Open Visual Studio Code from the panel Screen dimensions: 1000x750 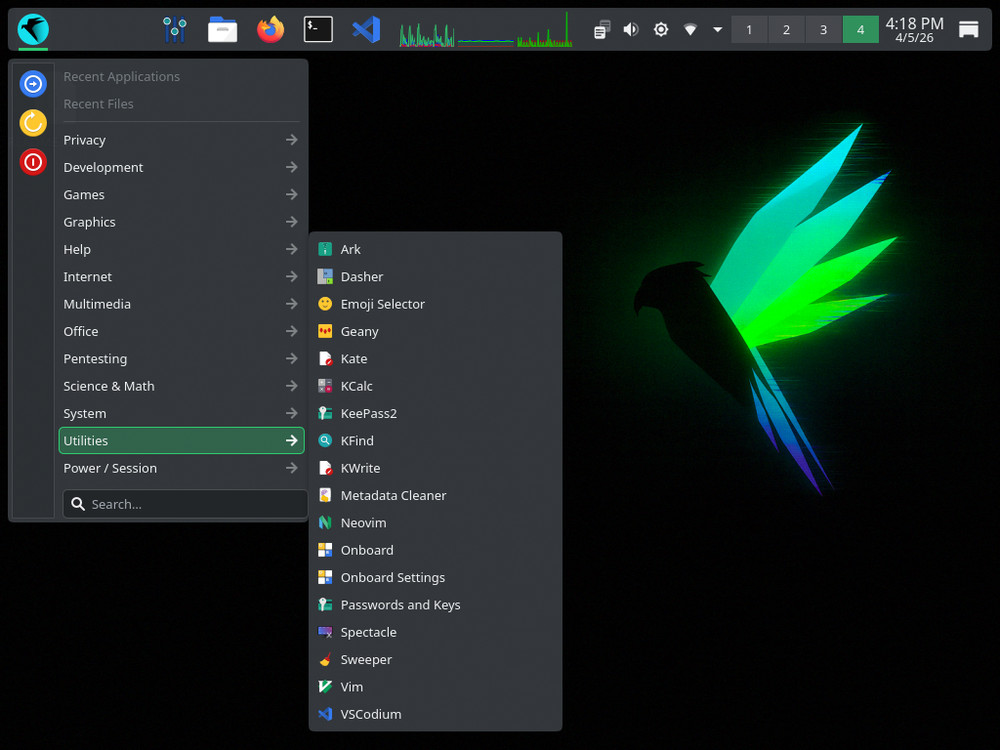[x=365, y=29]
